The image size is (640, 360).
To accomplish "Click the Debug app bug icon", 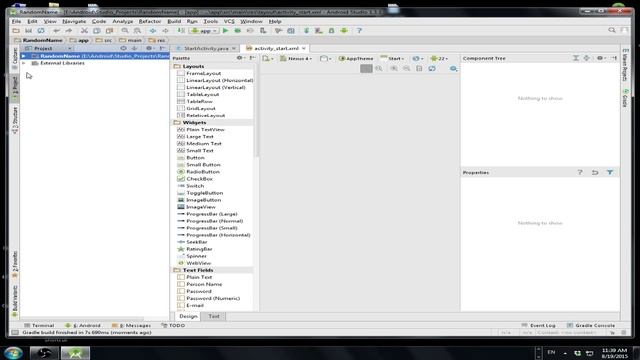I will (238, 31).
